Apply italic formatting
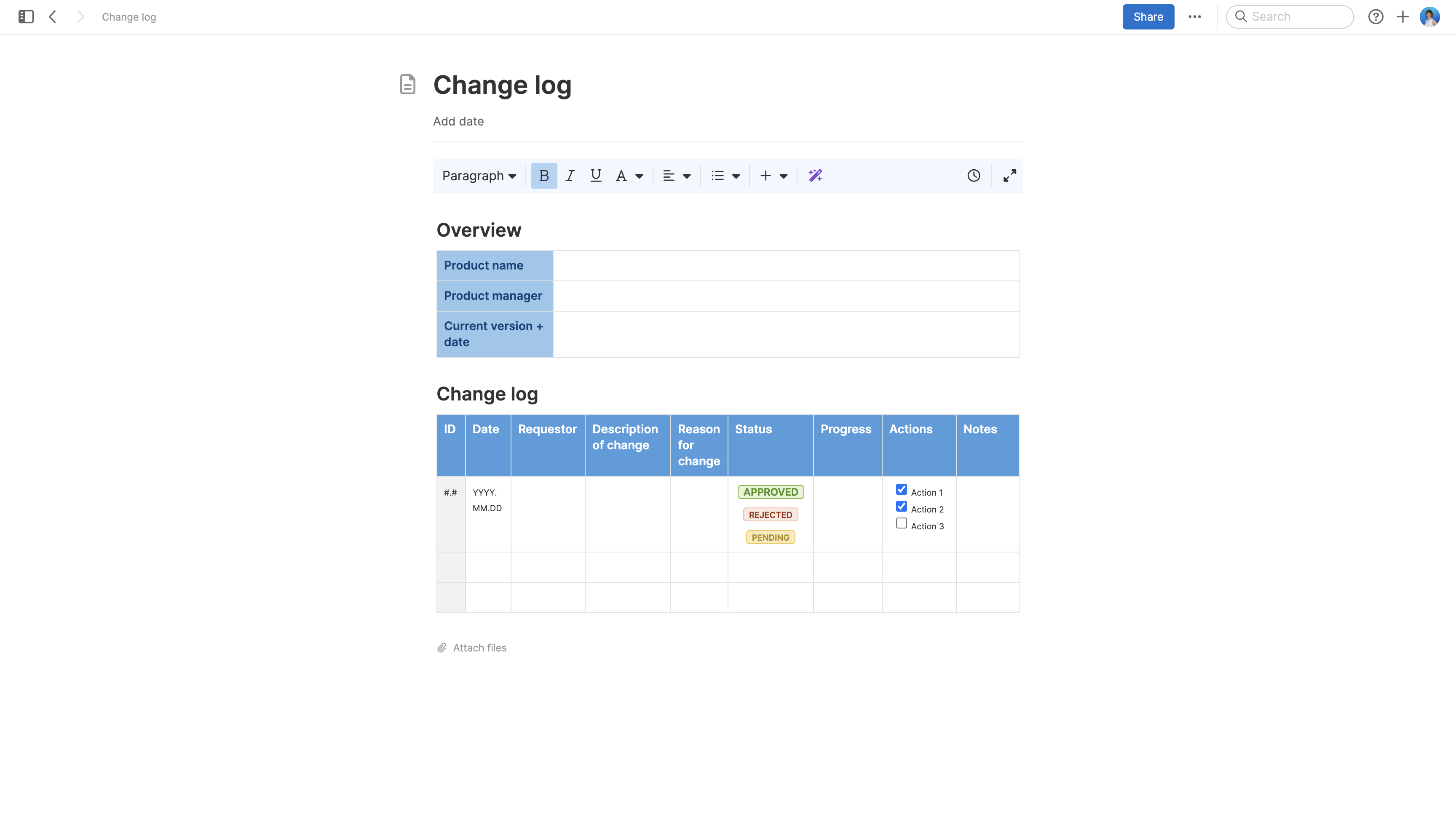1456x838 pixels. (570, 176)
